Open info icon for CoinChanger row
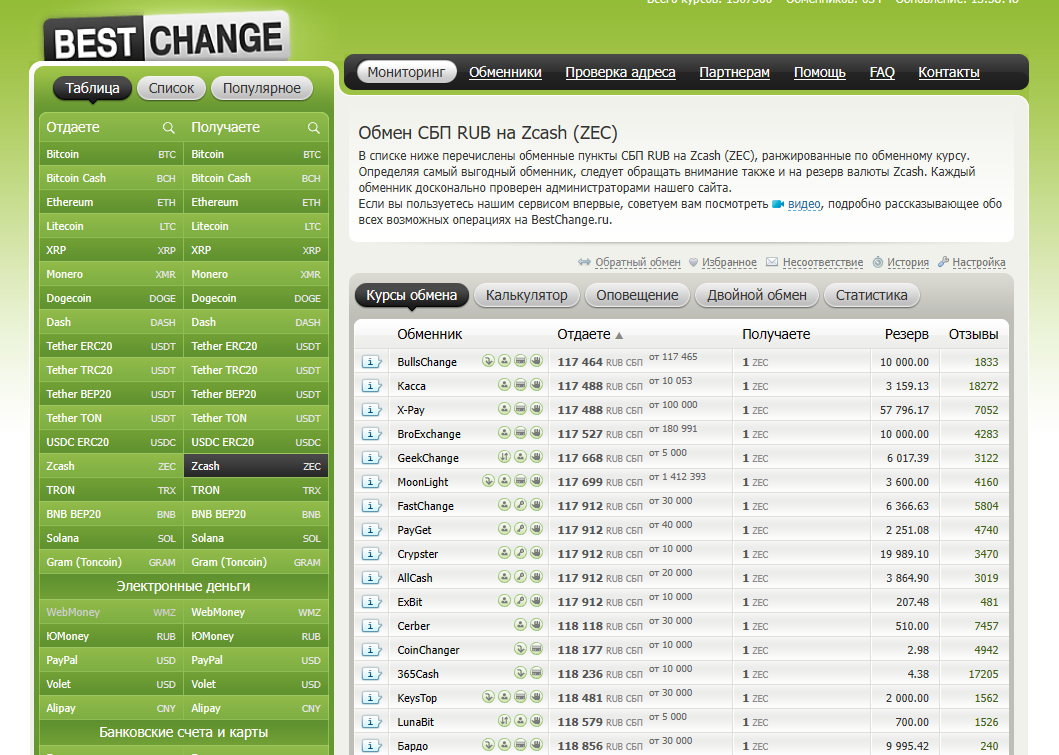 371,650
